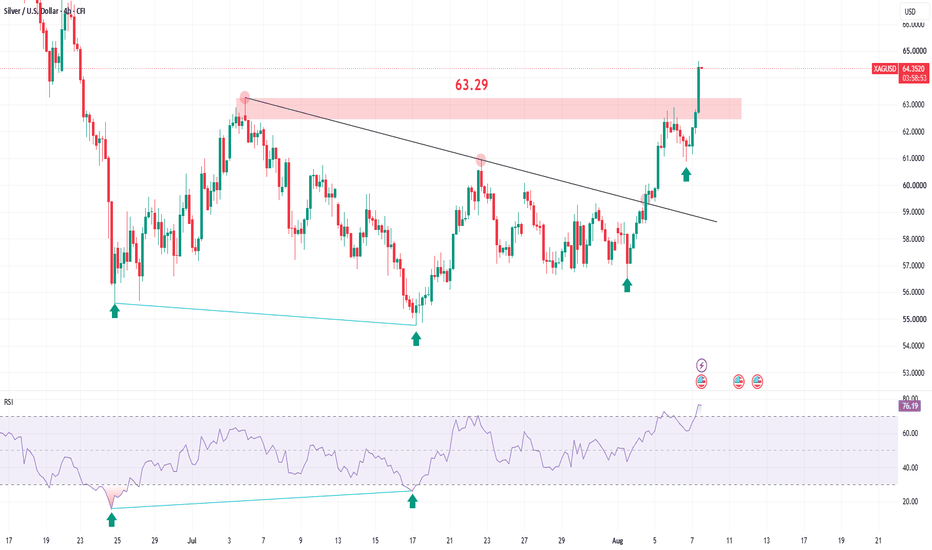Click the 11 date on time axis
The width and height of the screenshot is (932, 550).
729,541
